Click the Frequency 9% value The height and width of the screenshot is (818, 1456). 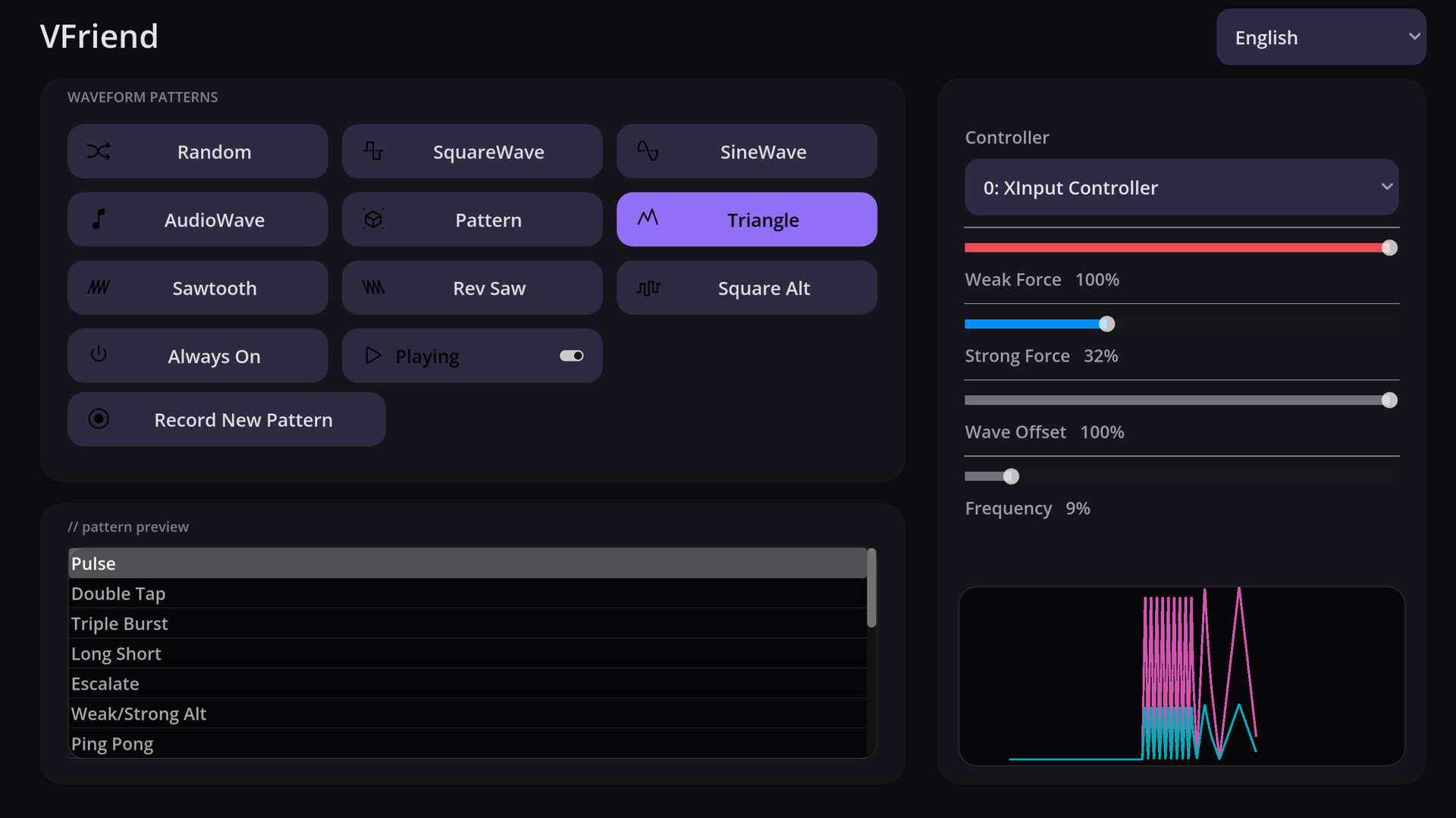[x=1078, y=508]
